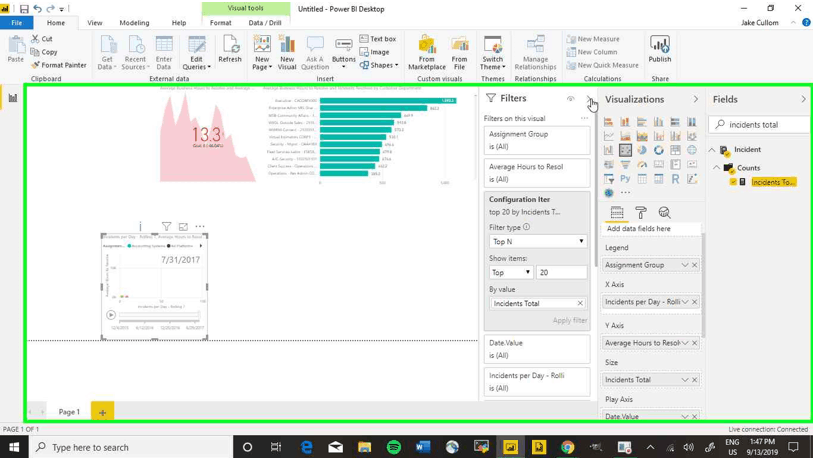Open the Format tab under Visual tools
The width and height of the screenshot is (815, 460).
click(x=220, y=23)
